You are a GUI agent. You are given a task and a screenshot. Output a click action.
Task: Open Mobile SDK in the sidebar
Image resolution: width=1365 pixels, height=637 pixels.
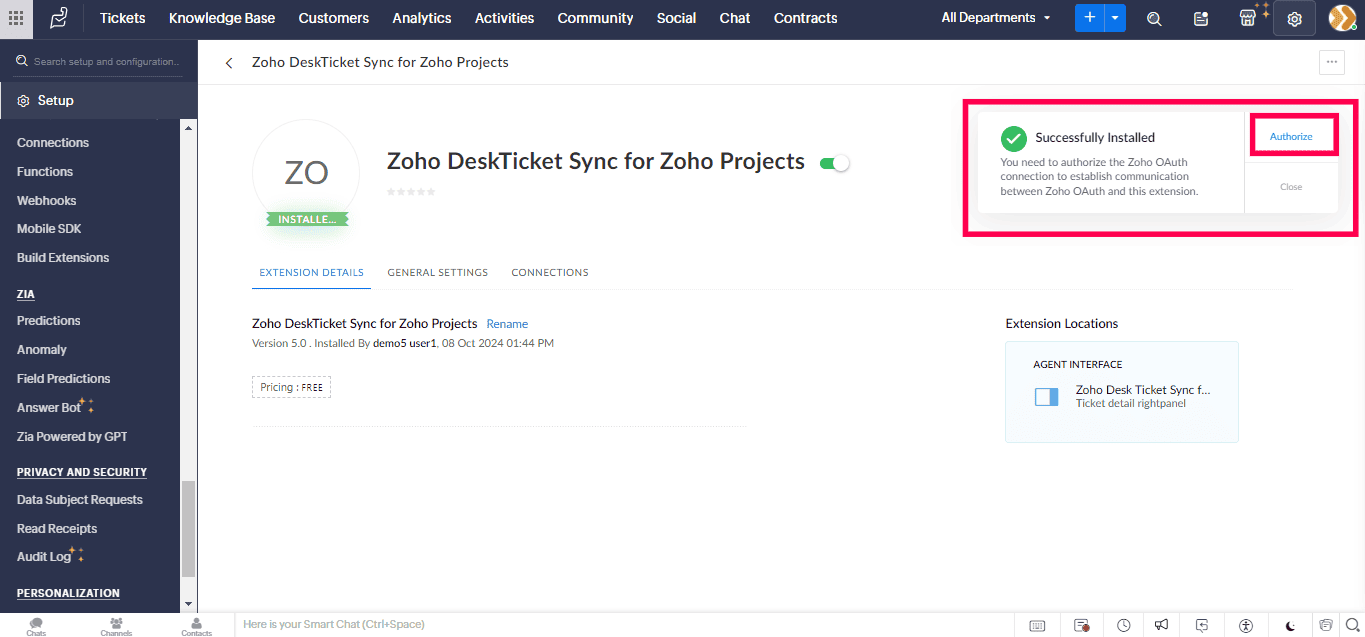coord(49,229)
